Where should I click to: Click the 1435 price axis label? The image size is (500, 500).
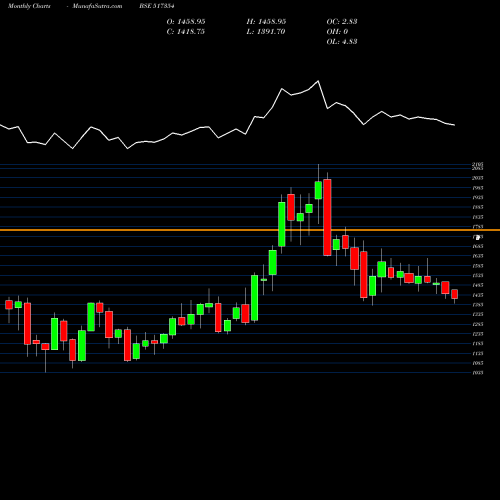pyautogui.click(x=478, y=295)
